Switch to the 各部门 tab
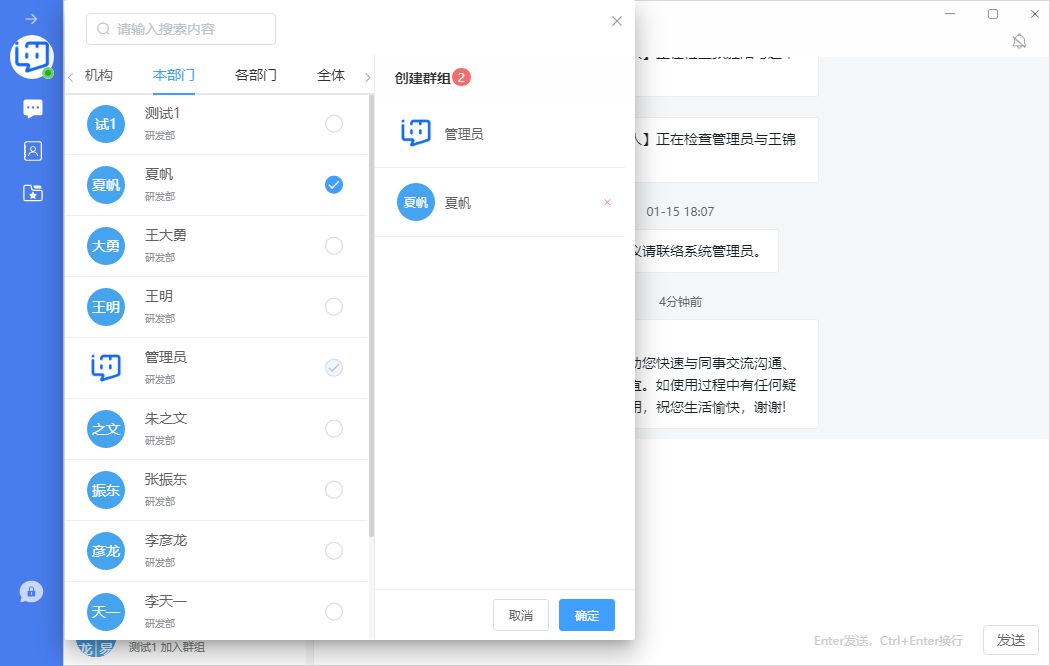 (x=256, y=75)
